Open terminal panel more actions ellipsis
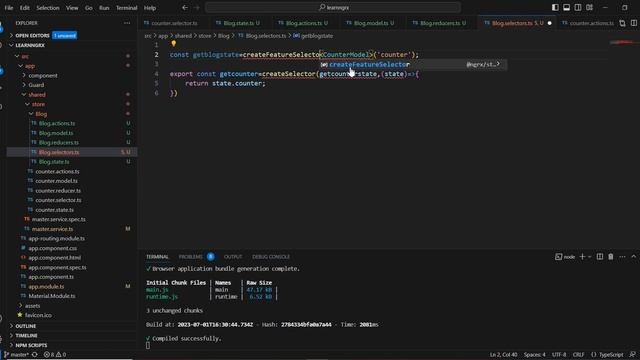Viewport: 640px width, 360px height. coord(622,256)
